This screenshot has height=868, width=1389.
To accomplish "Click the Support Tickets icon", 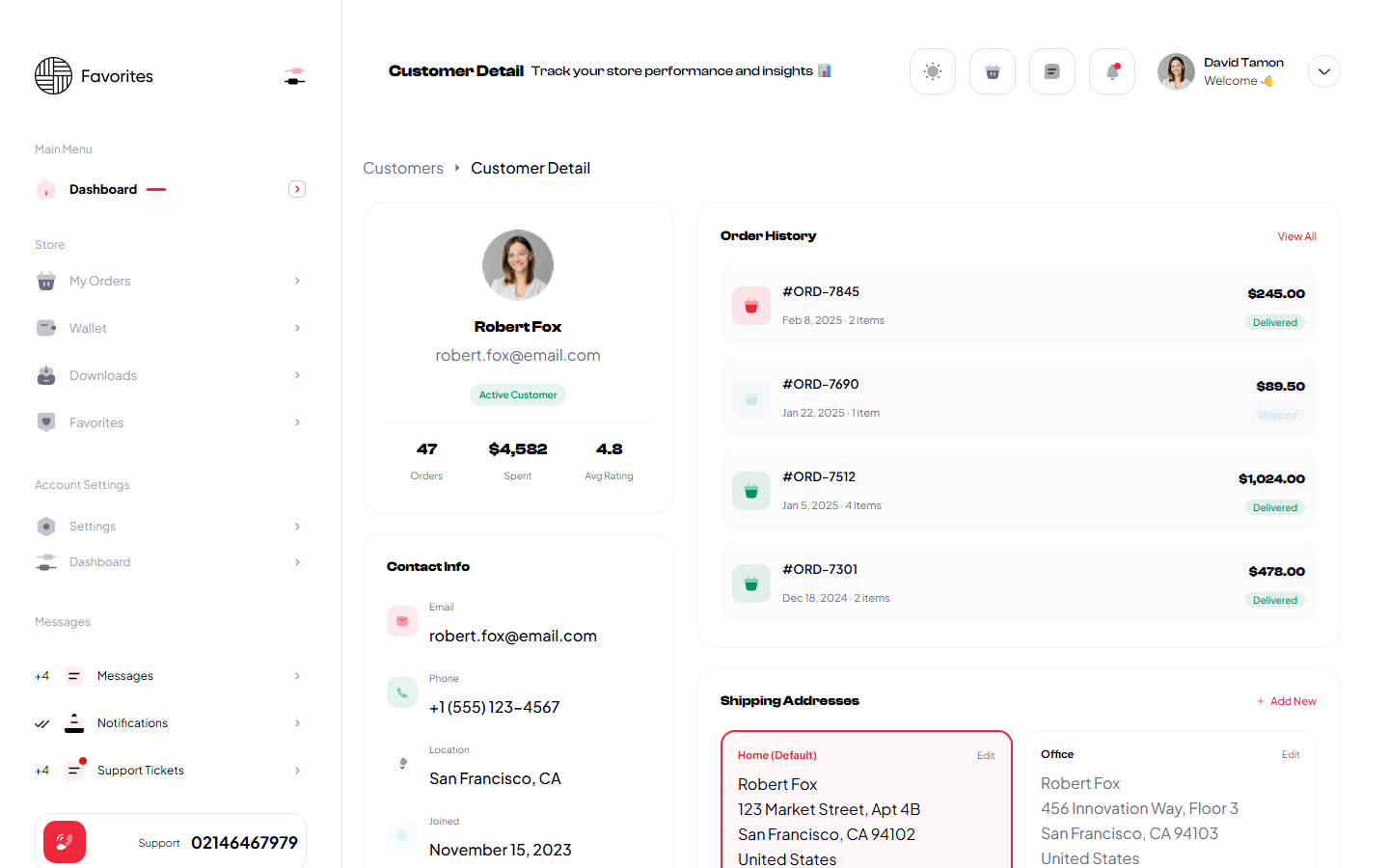I will coord(74,770).
